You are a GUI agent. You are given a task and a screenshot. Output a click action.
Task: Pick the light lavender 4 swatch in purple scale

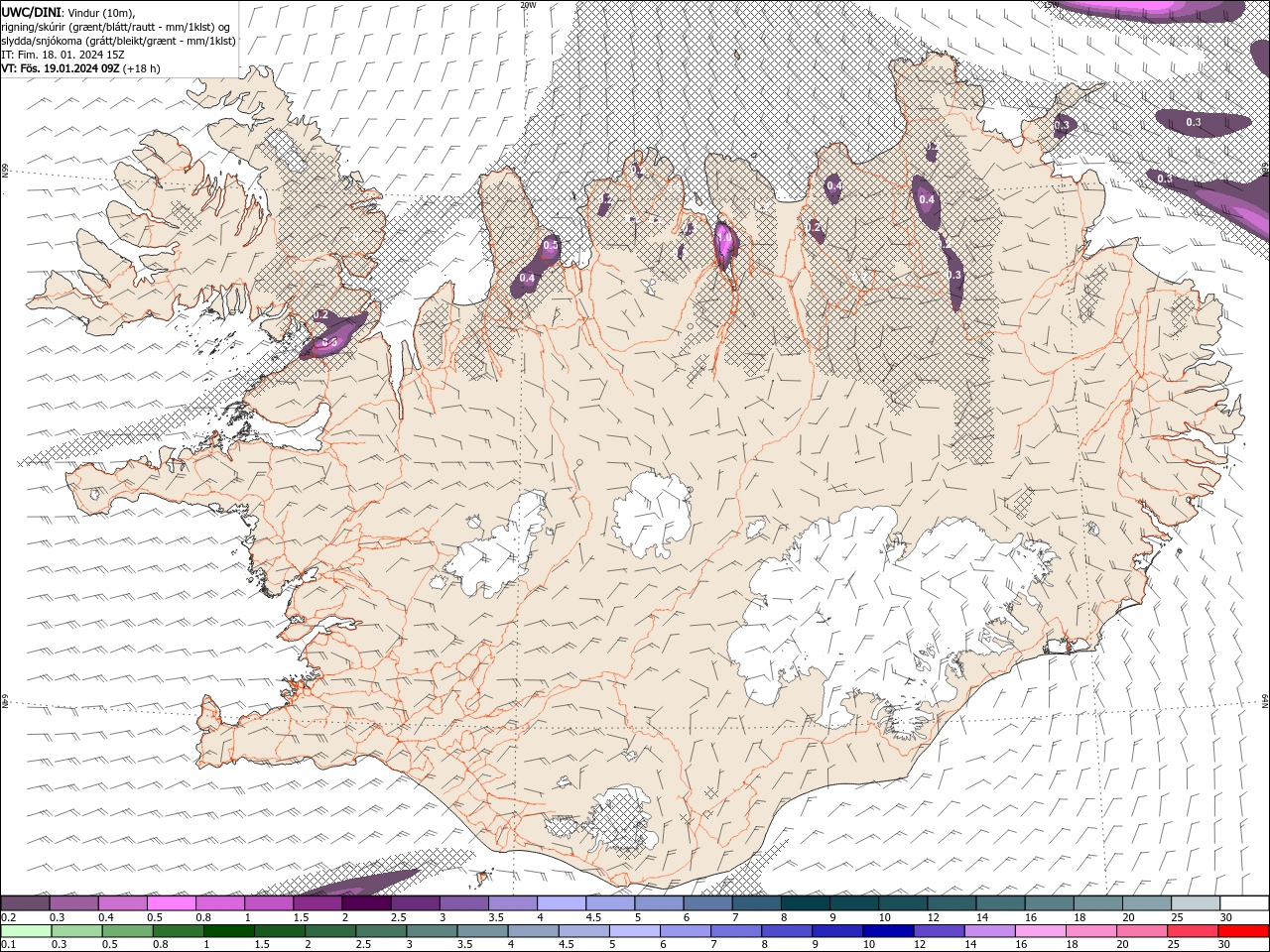[x=562, y=903]
